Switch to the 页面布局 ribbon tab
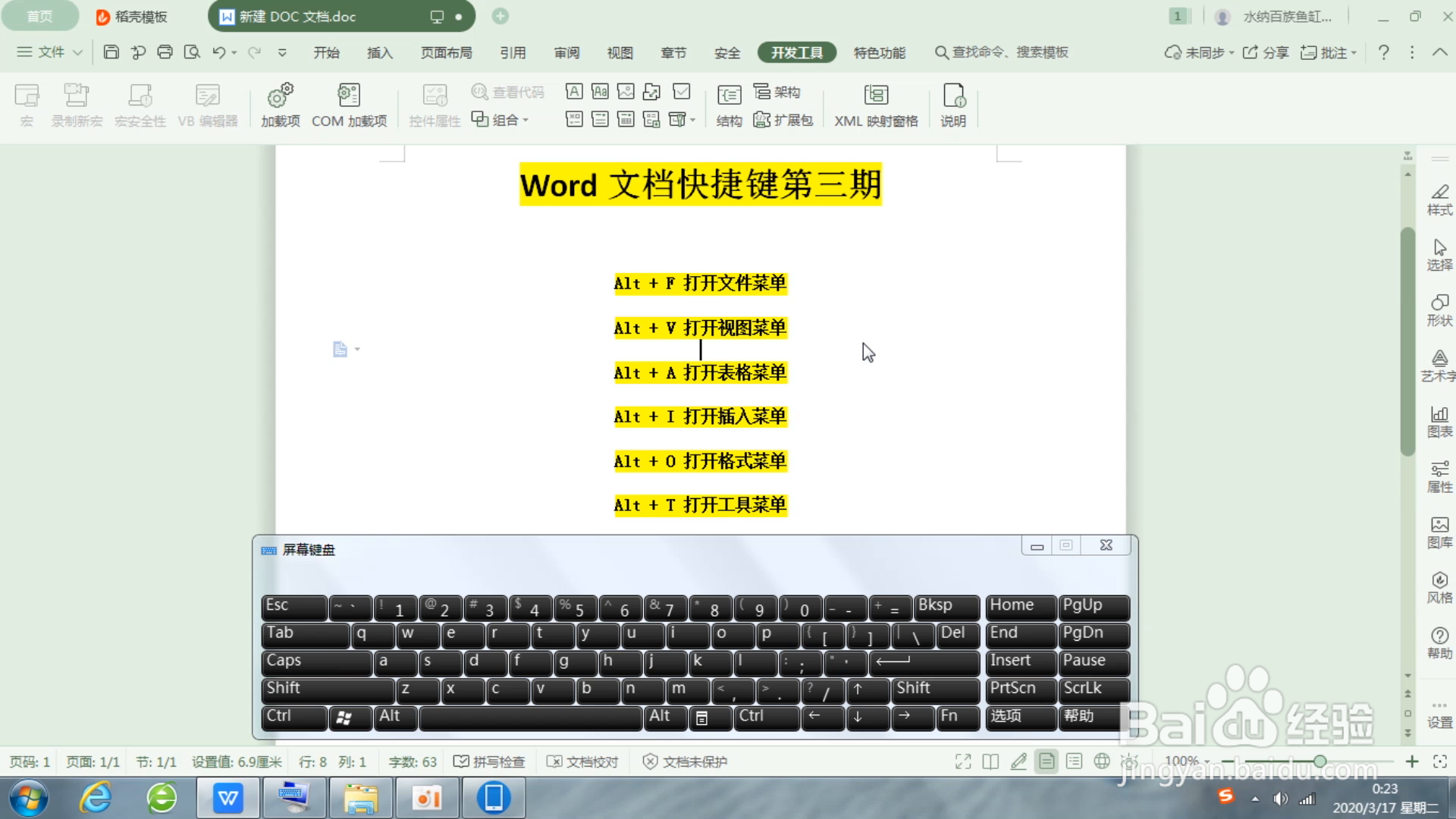 (447, 52)
